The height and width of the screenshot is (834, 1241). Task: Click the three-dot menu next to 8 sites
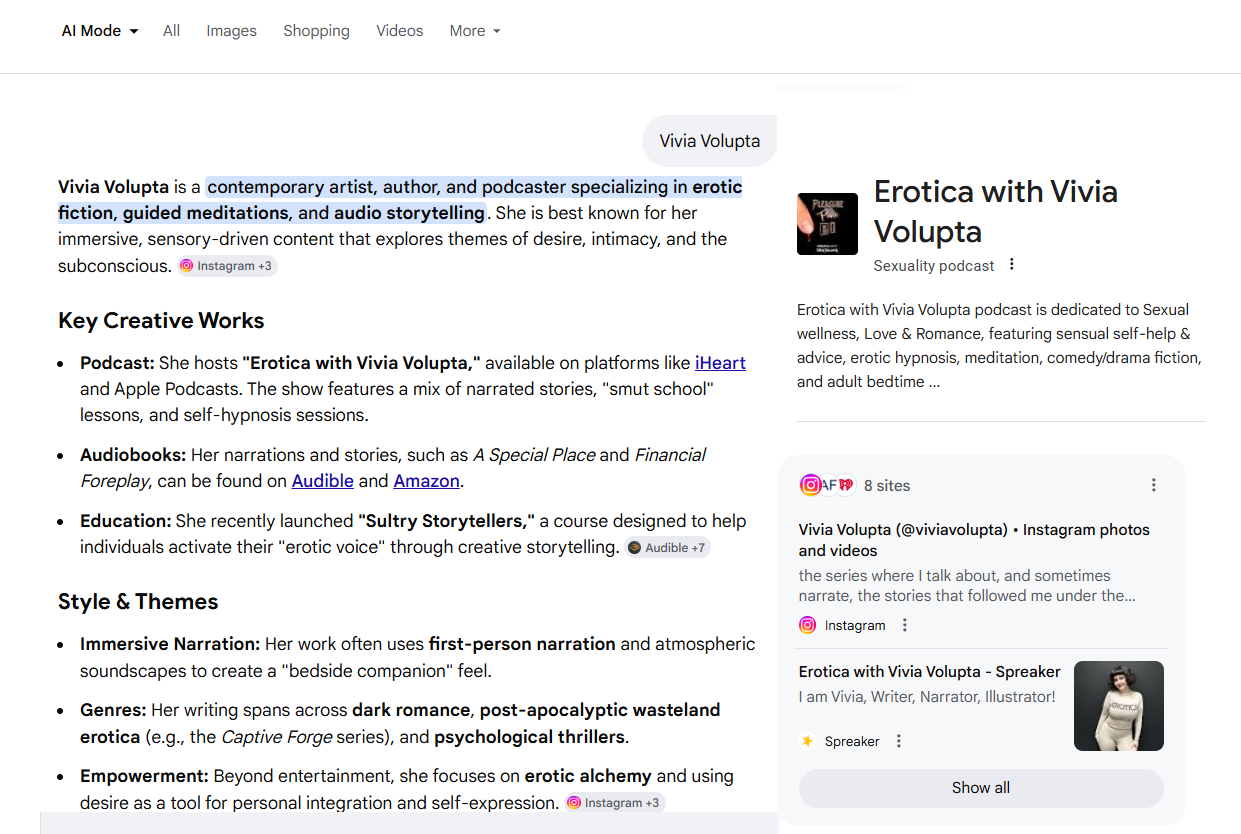[x=1153, y=485]
